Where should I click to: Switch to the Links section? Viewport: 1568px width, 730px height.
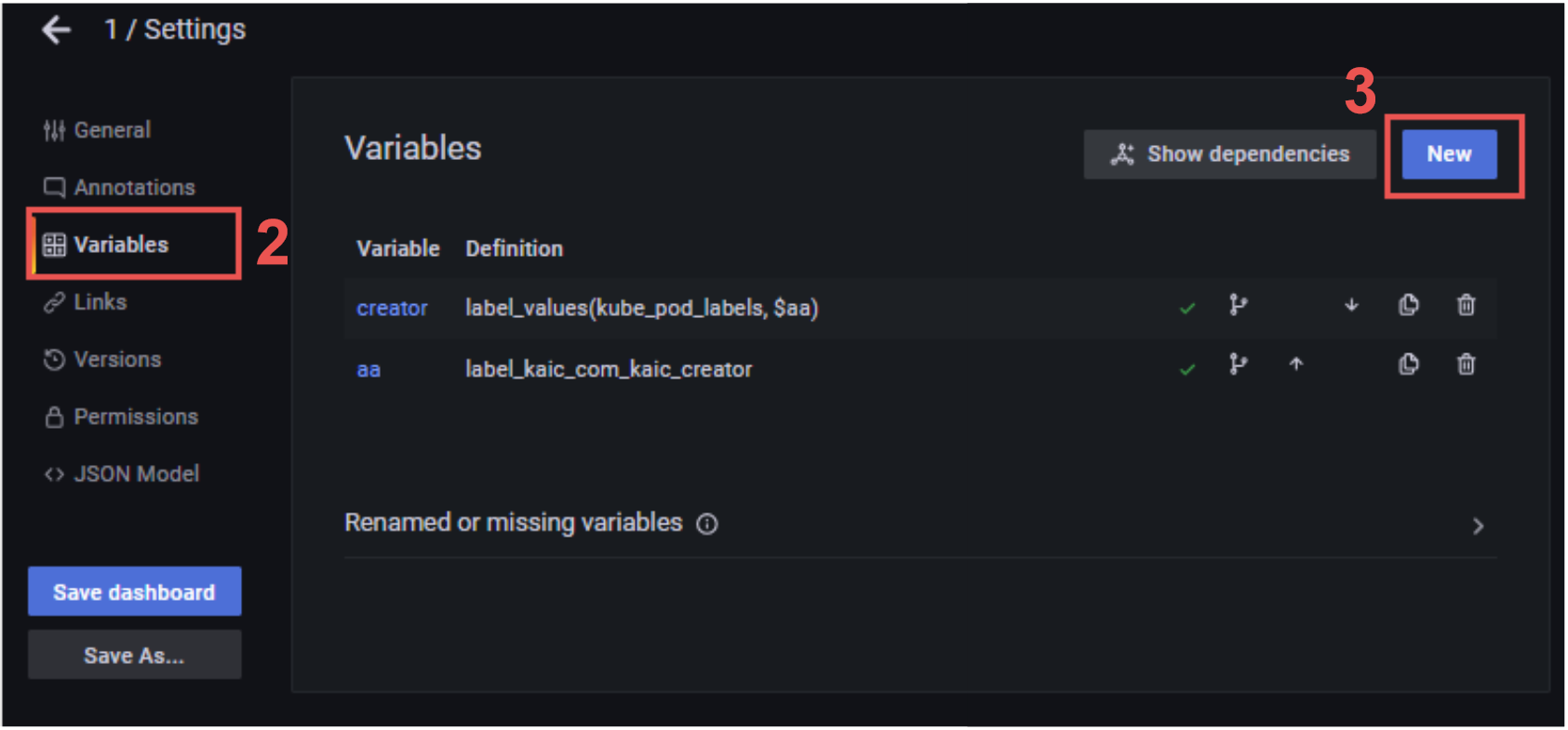click(x=100, y=302)
